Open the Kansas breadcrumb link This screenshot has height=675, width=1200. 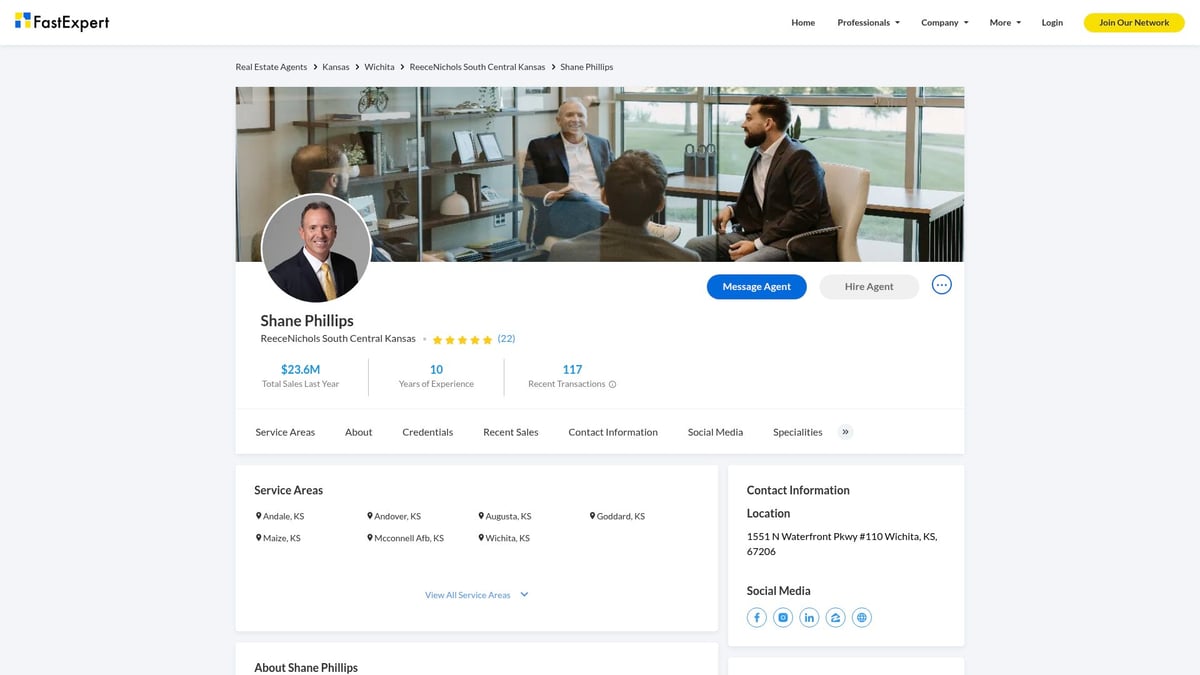tap(336, 66)
